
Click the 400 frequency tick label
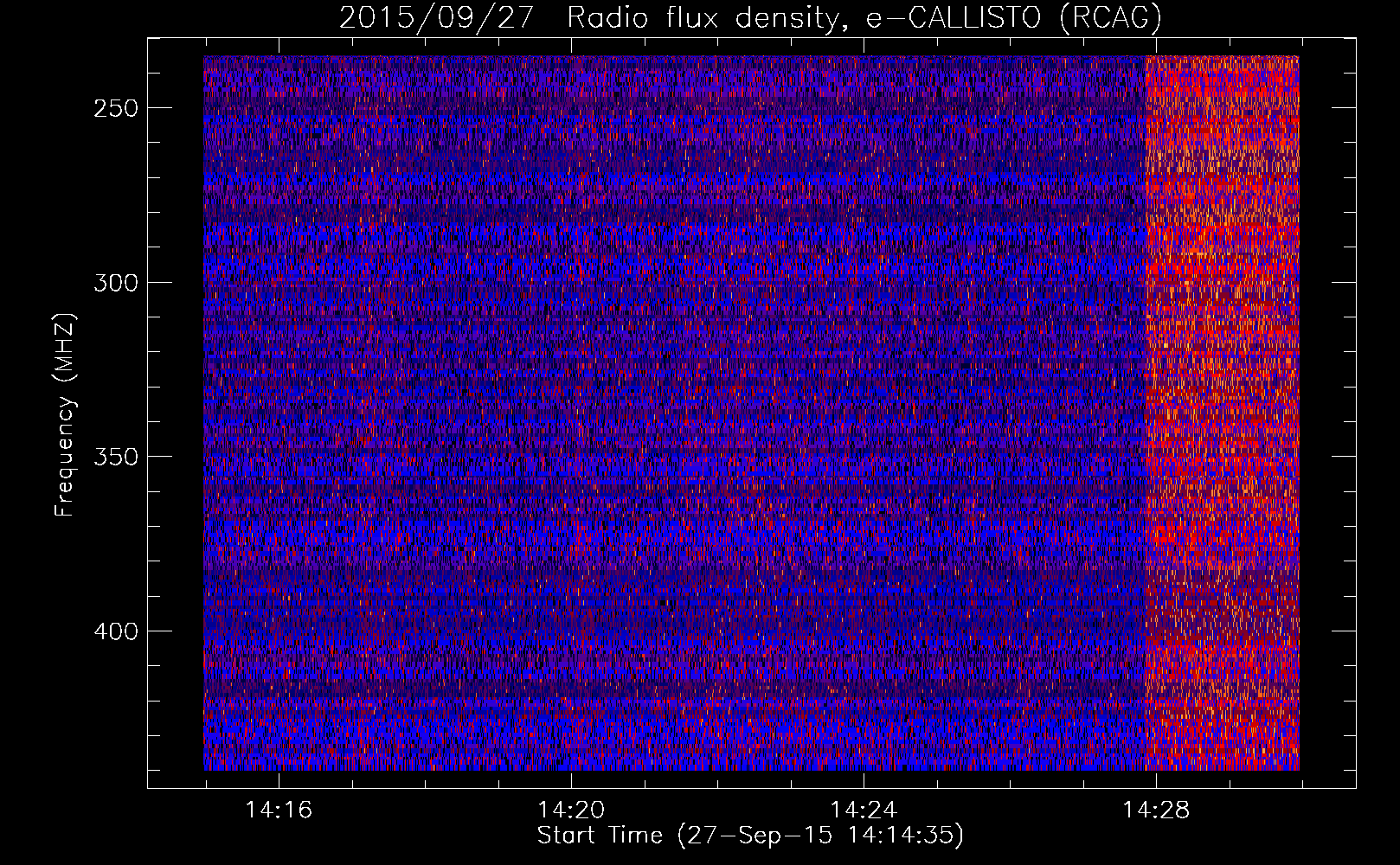(117, 631)
